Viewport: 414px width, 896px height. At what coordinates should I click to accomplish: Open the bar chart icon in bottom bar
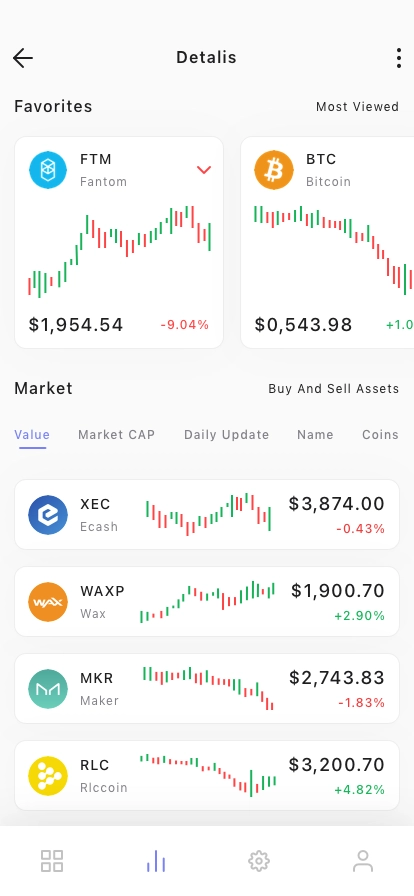(156, 861)
